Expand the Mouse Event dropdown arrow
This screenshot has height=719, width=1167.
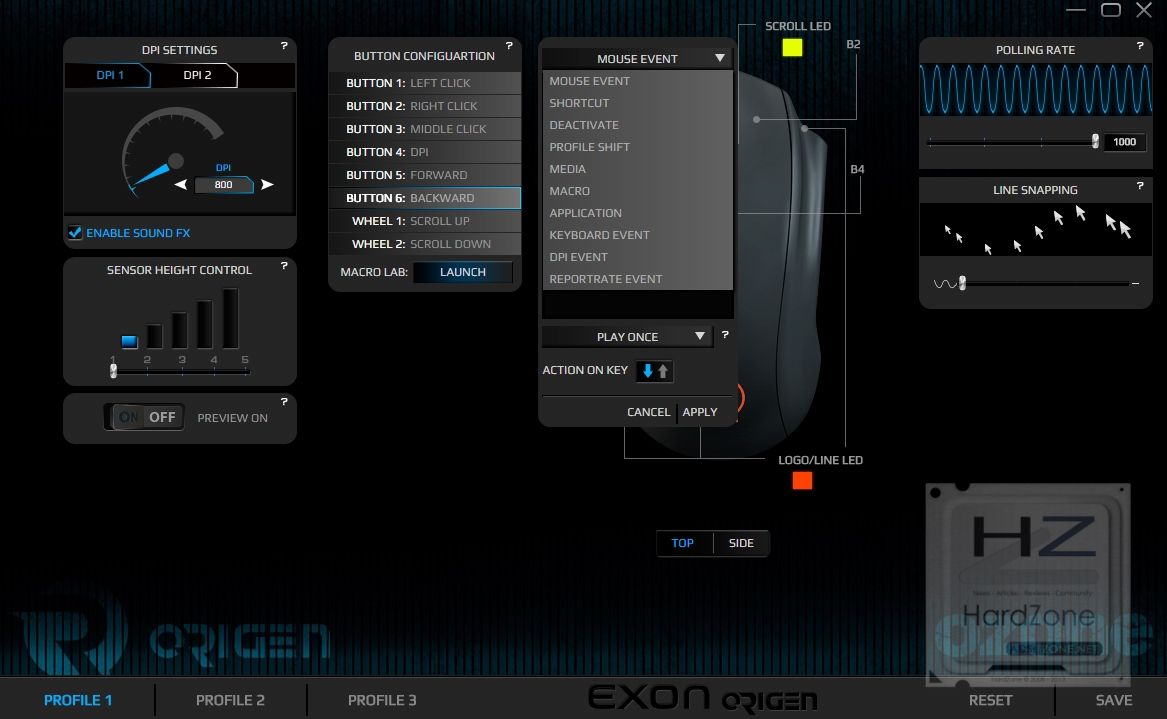720,58
